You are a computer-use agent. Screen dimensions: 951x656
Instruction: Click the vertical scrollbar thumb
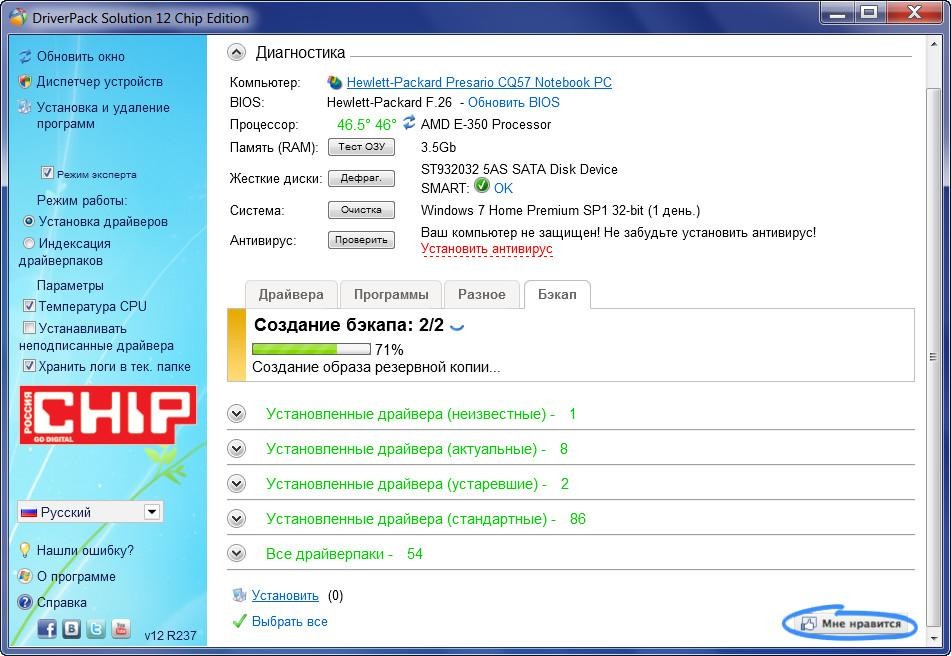click(x=933, y=357)
